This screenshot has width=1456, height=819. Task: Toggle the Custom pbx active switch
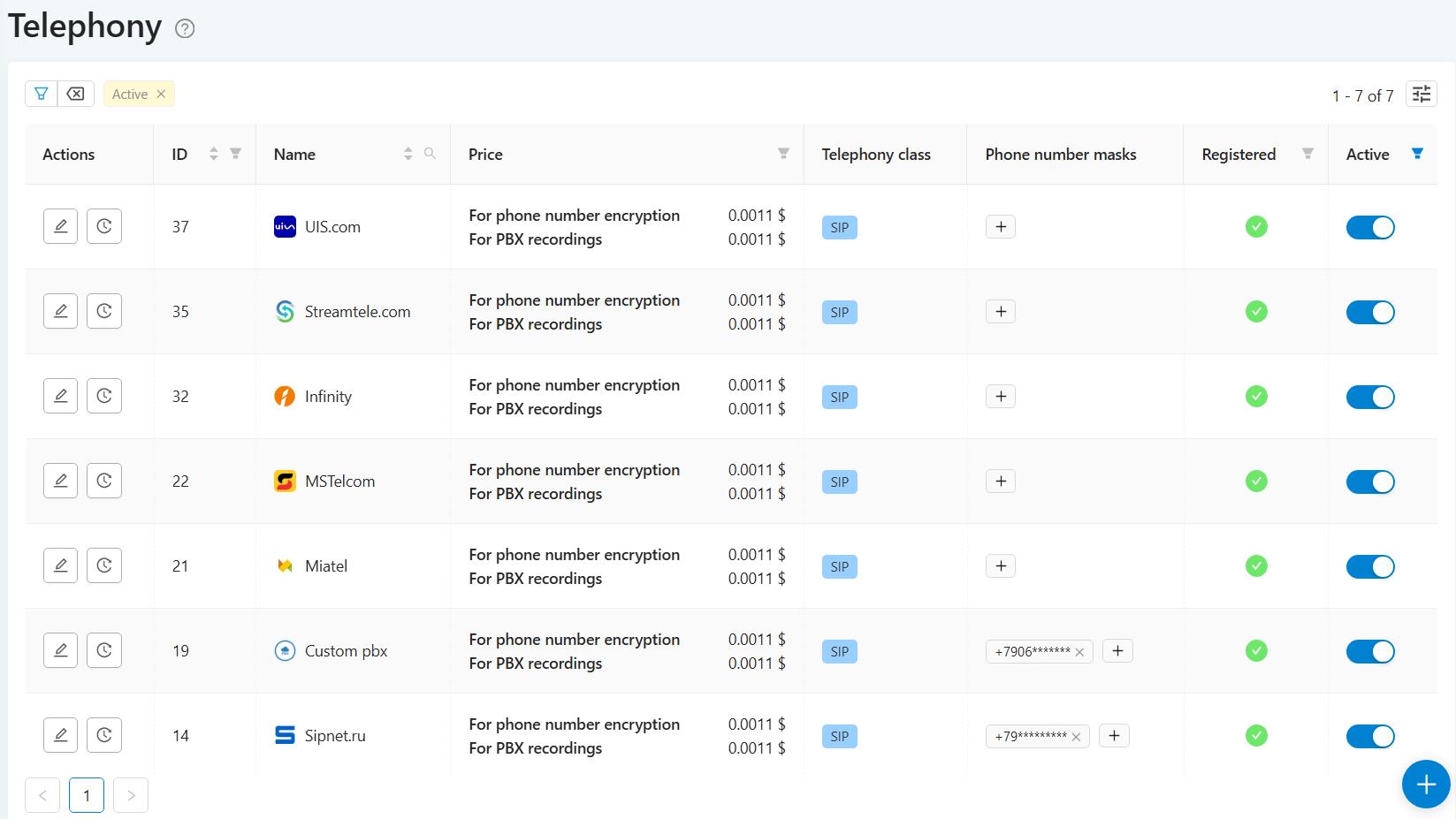coord(1369,651)
